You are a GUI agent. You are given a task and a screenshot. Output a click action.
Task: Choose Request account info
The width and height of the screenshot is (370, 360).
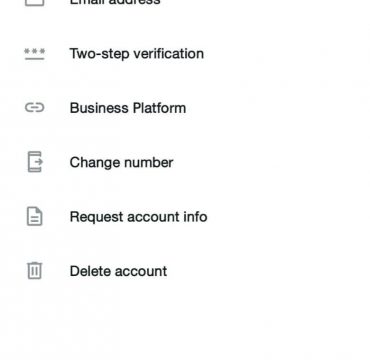pos(185,217)
